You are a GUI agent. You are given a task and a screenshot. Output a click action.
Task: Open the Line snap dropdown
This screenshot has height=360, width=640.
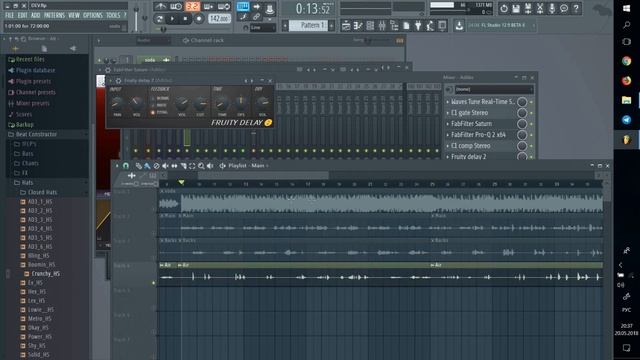[262, 28]
